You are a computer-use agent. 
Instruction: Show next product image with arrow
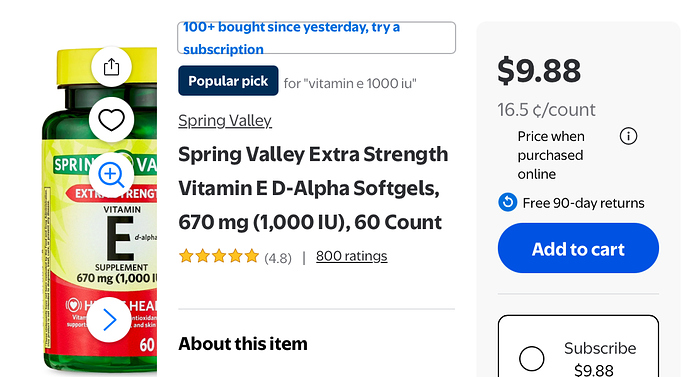[109, 320]
